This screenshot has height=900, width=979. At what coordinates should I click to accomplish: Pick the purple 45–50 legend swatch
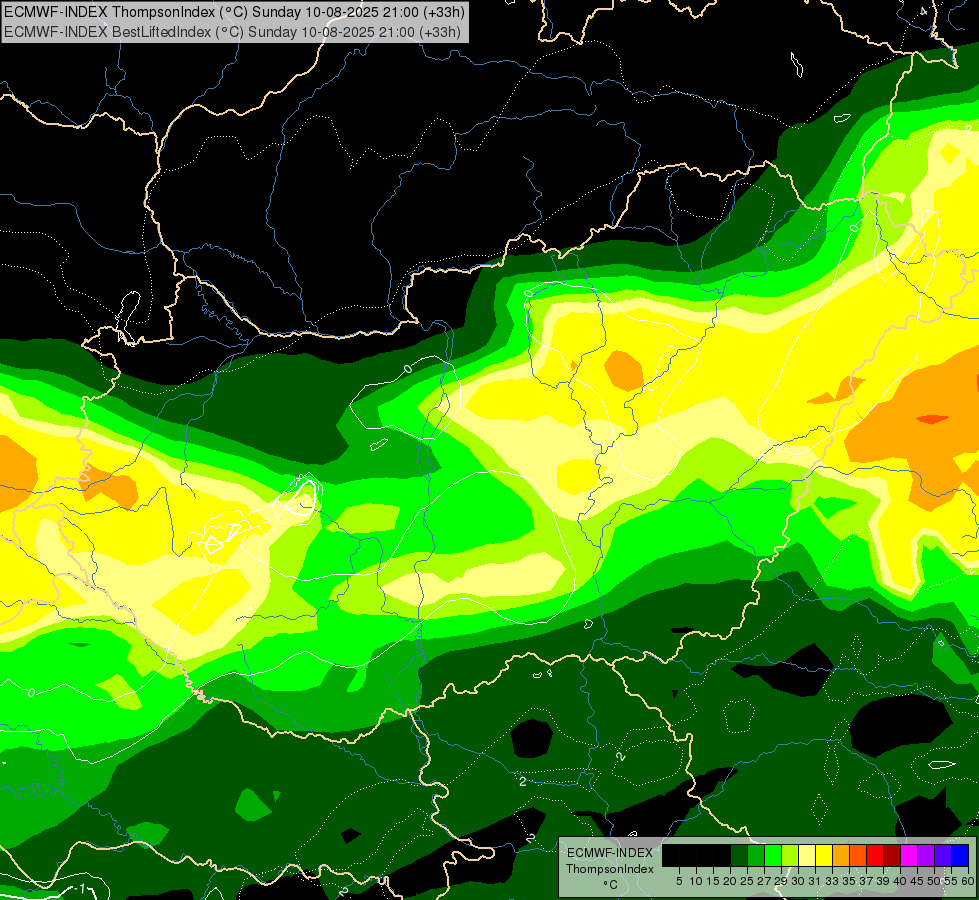[926, 855]
